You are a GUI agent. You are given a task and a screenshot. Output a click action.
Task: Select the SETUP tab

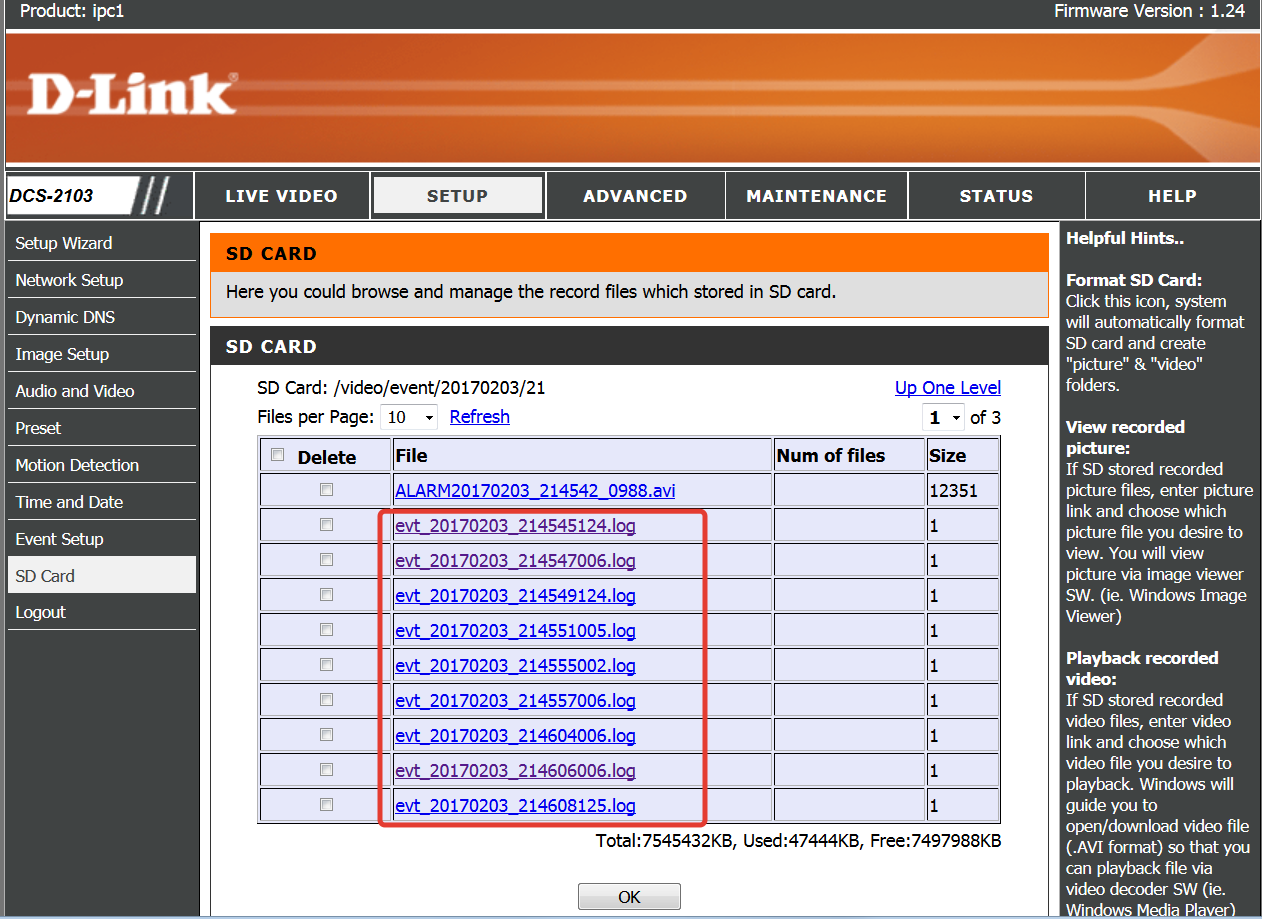pos(457,196)
